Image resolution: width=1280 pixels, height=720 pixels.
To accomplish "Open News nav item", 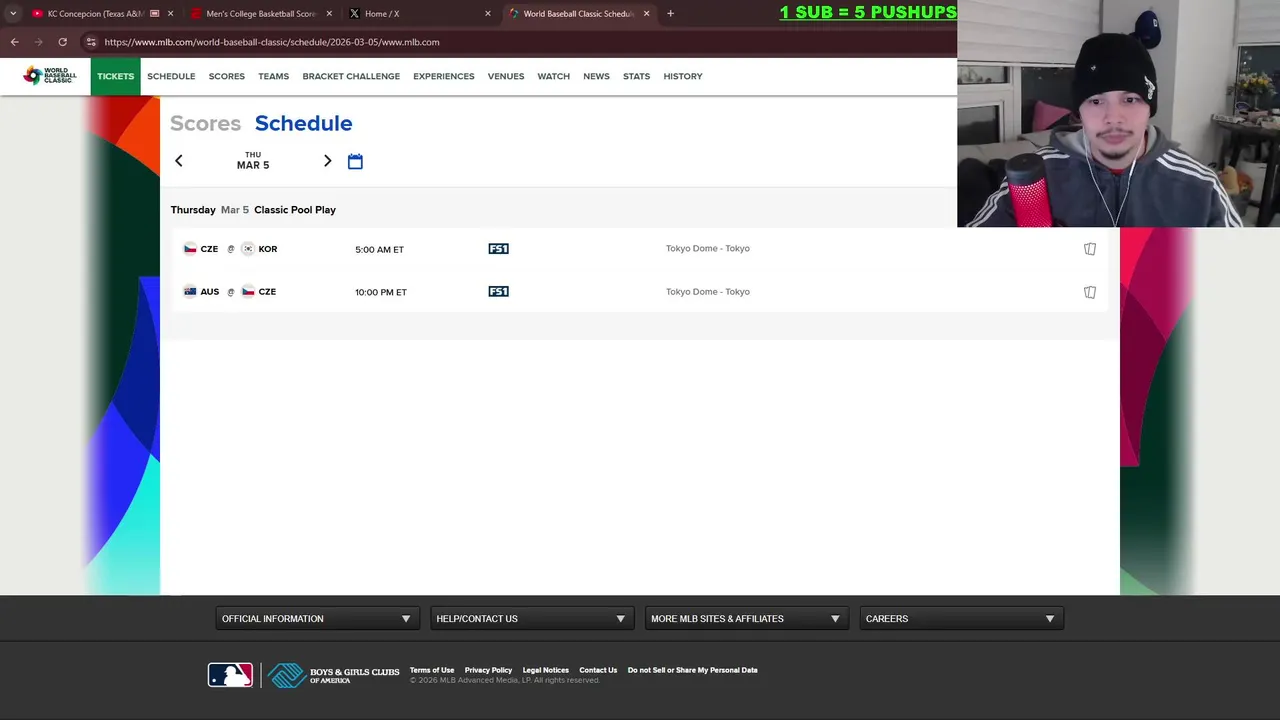I will tap(596, 77).
